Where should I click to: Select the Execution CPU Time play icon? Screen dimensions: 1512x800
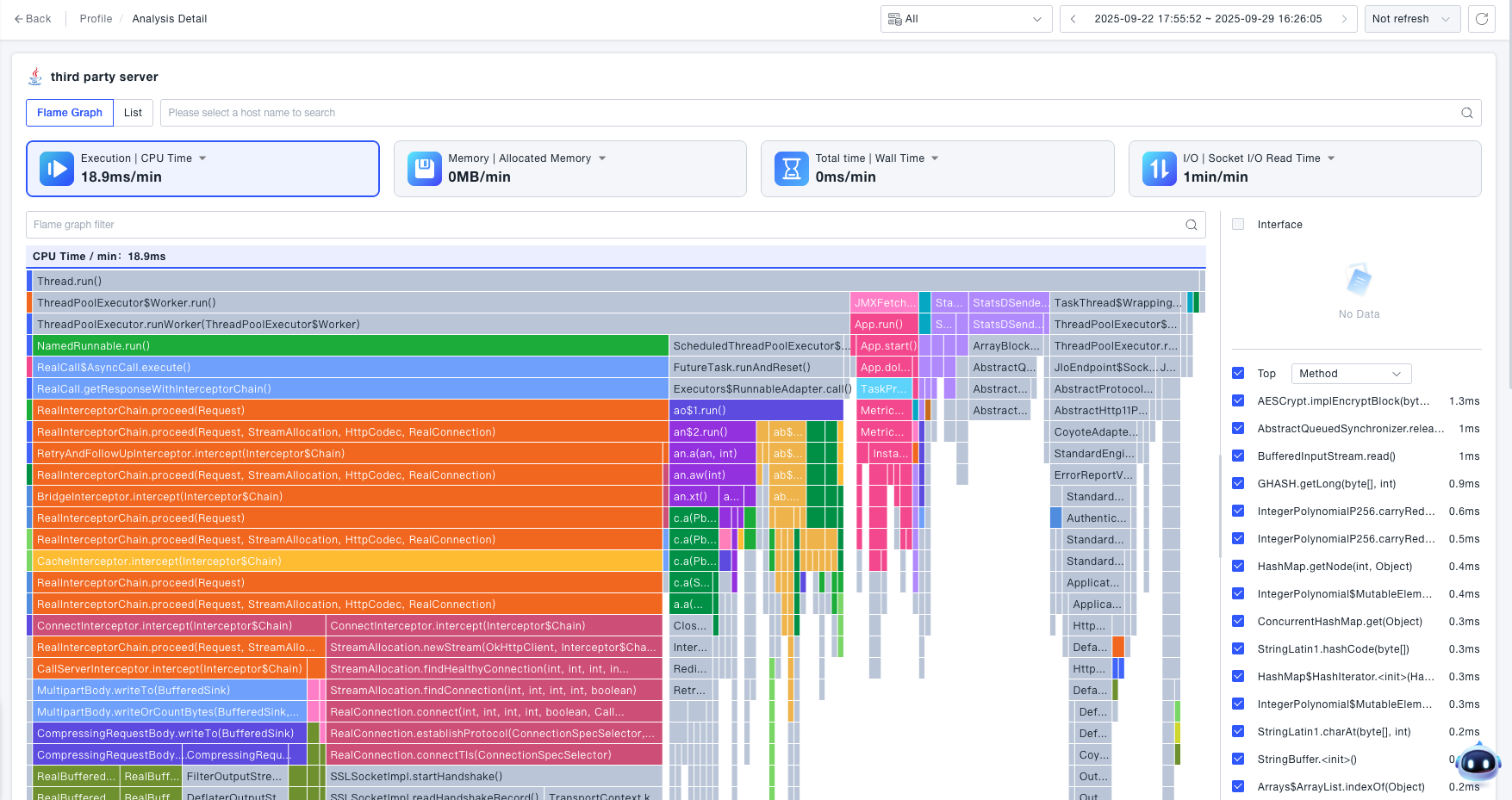[x=57, y=169]
